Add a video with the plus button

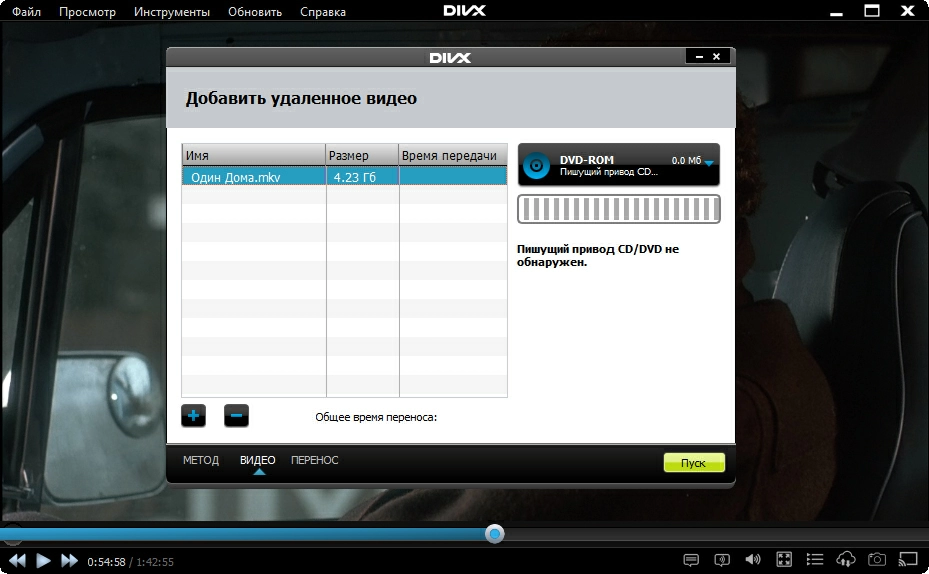click(x=193, y=416)
